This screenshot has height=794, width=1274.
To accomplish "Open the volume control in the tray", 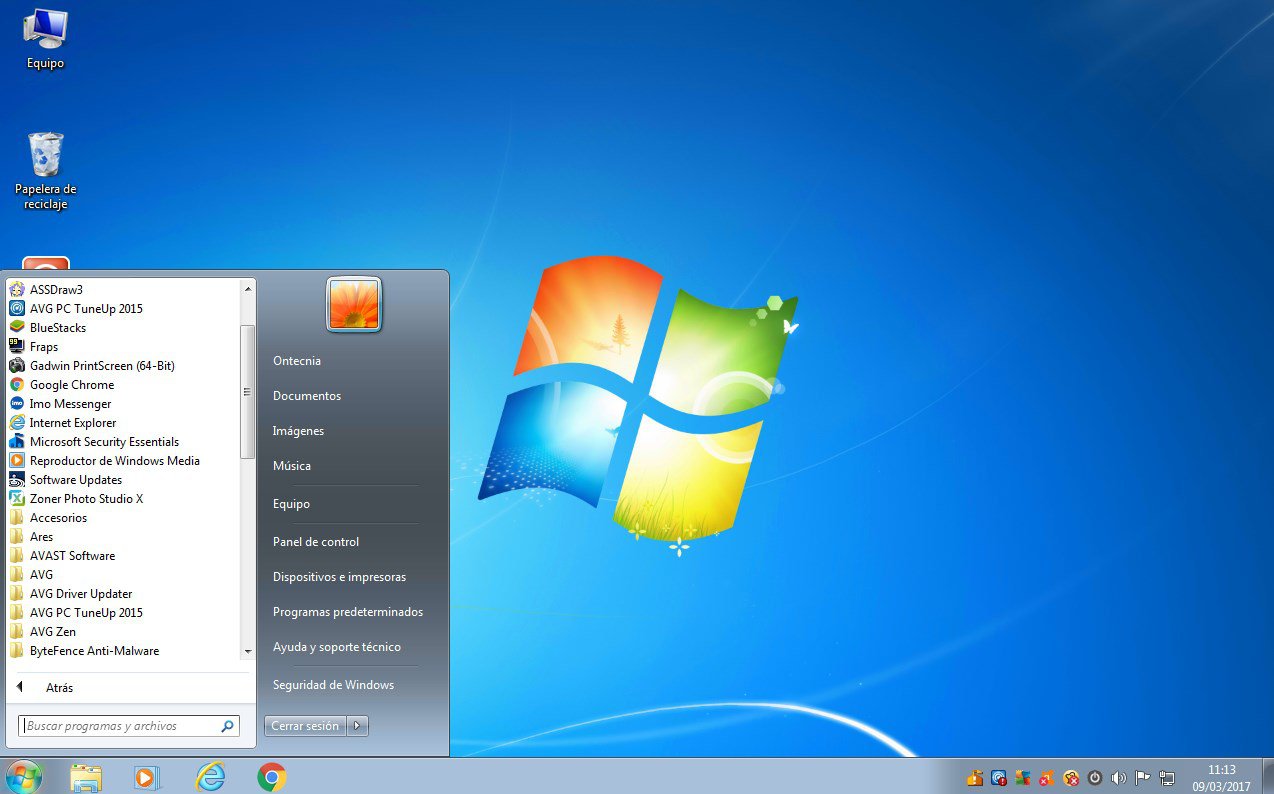I will 1117,777.
